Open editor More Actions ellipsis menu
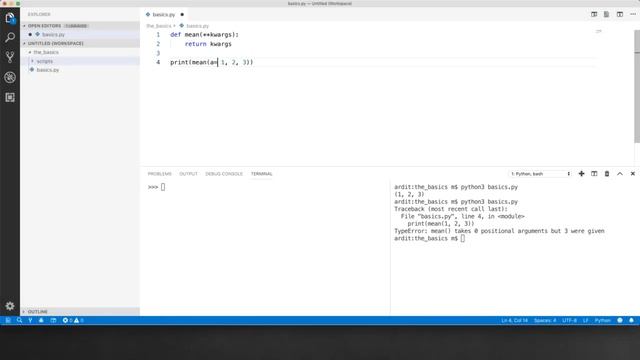640x360 pixels. [x=633, y=14]
